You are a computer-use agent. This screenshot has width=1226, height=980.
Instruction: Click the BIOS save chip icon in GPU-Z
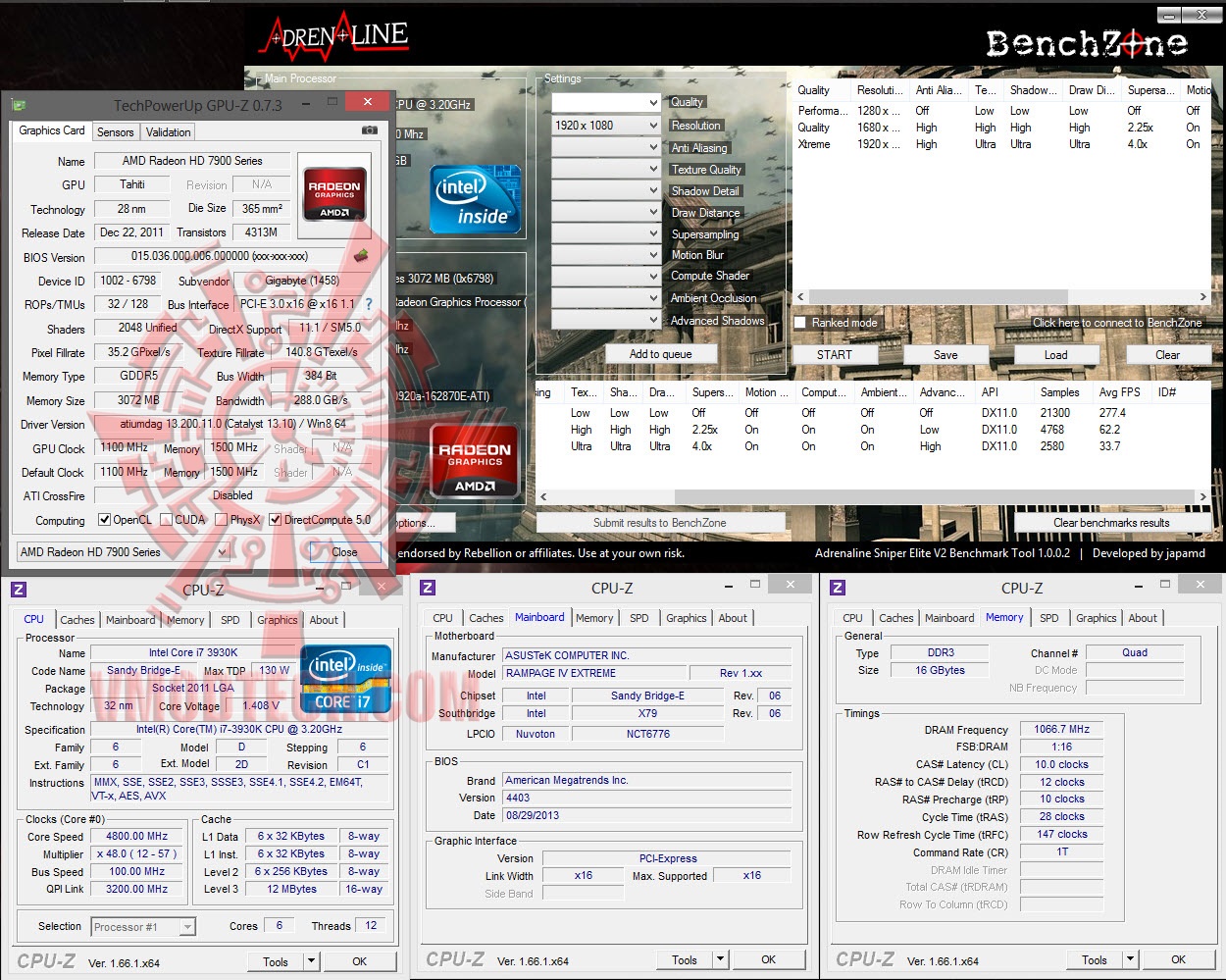point(362,256)
